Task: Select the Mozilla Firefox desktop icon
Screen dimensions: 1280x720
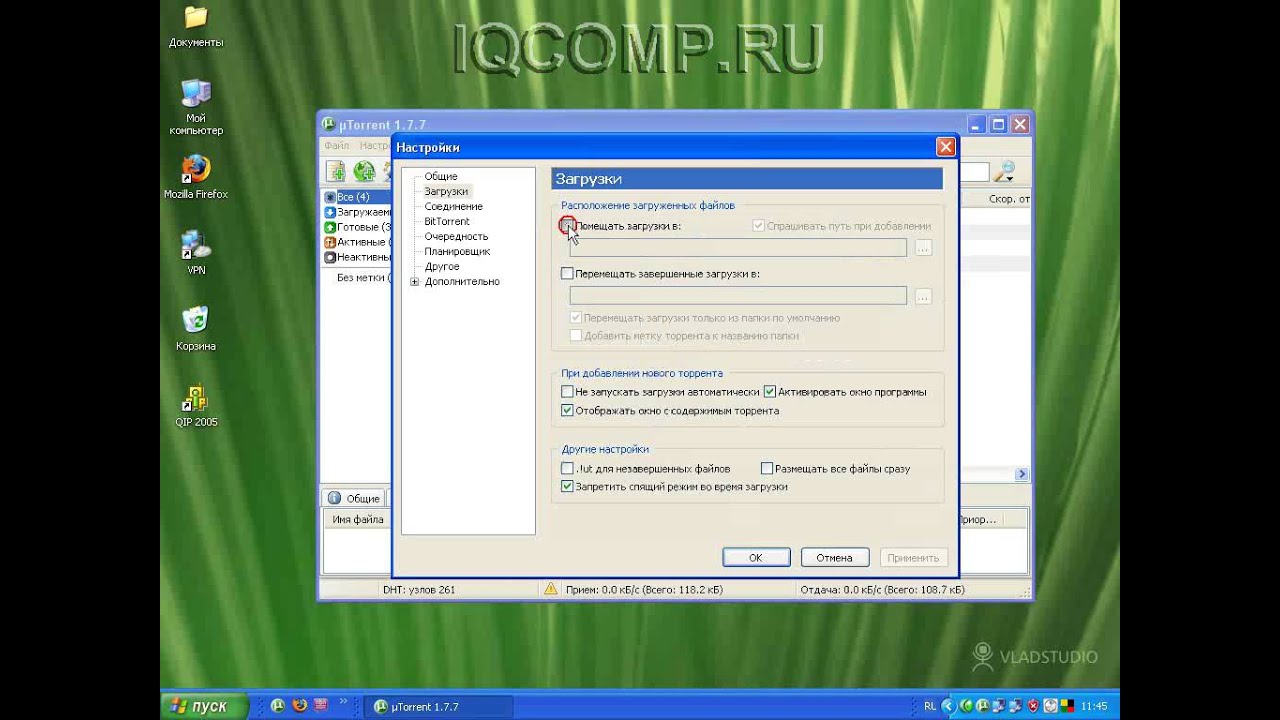Action: (x=196, y=177)
